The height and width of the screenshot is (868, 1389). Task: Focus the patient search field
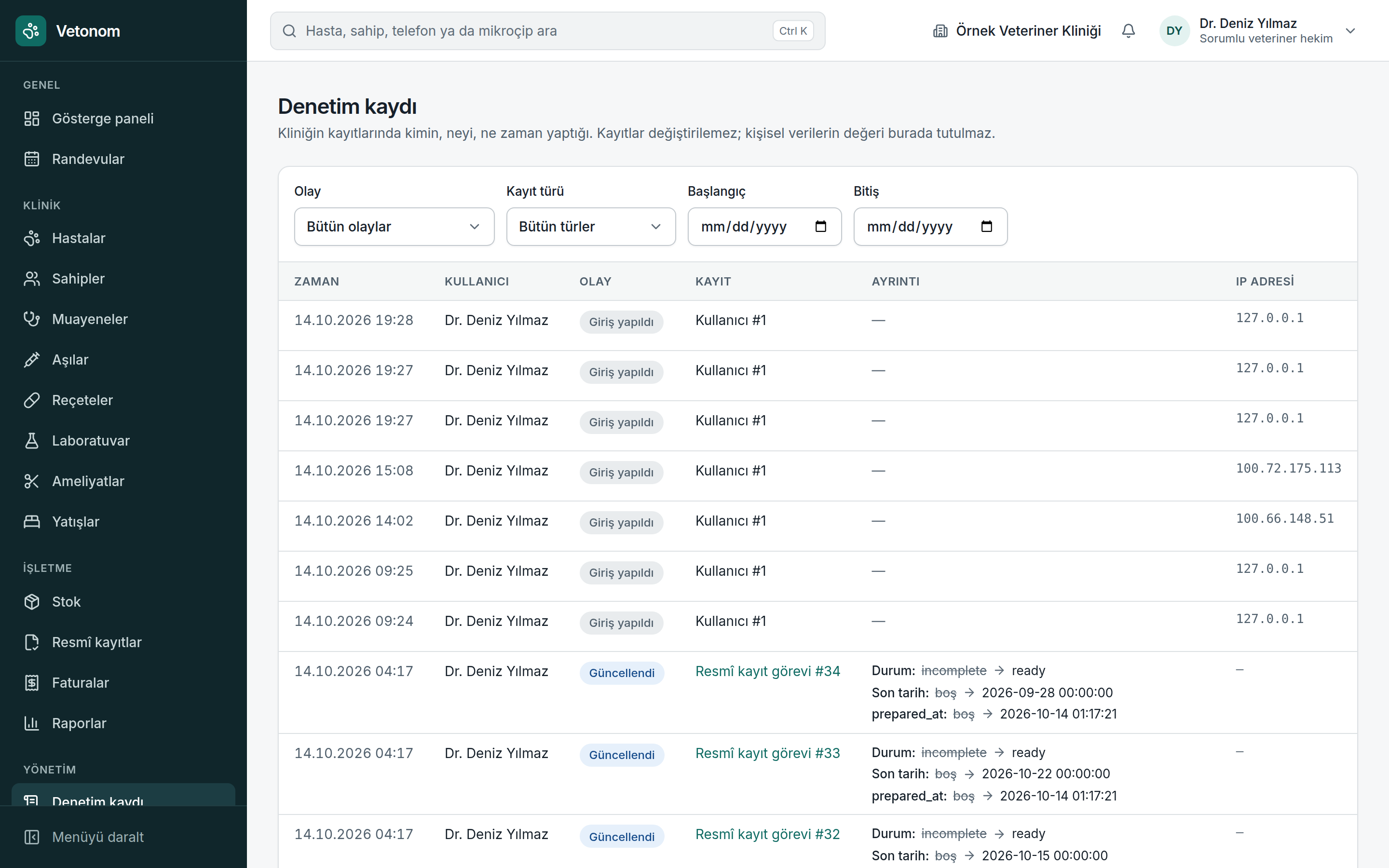547,31
